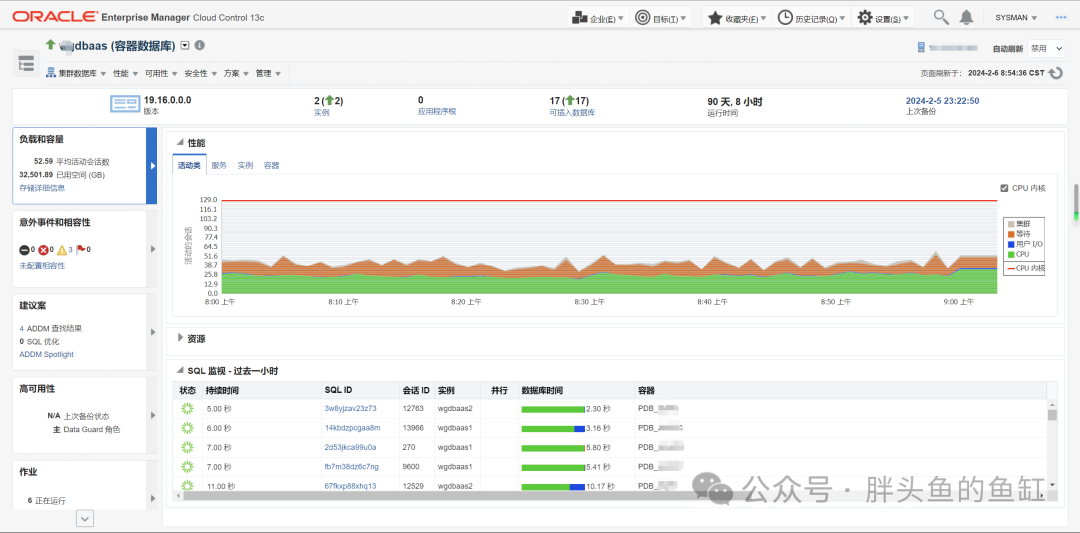The height and width of the screenshot is (533, 1080).
Task: Open last backup 2024-2-5 23:22:50 link
Action: pos(942,101)
